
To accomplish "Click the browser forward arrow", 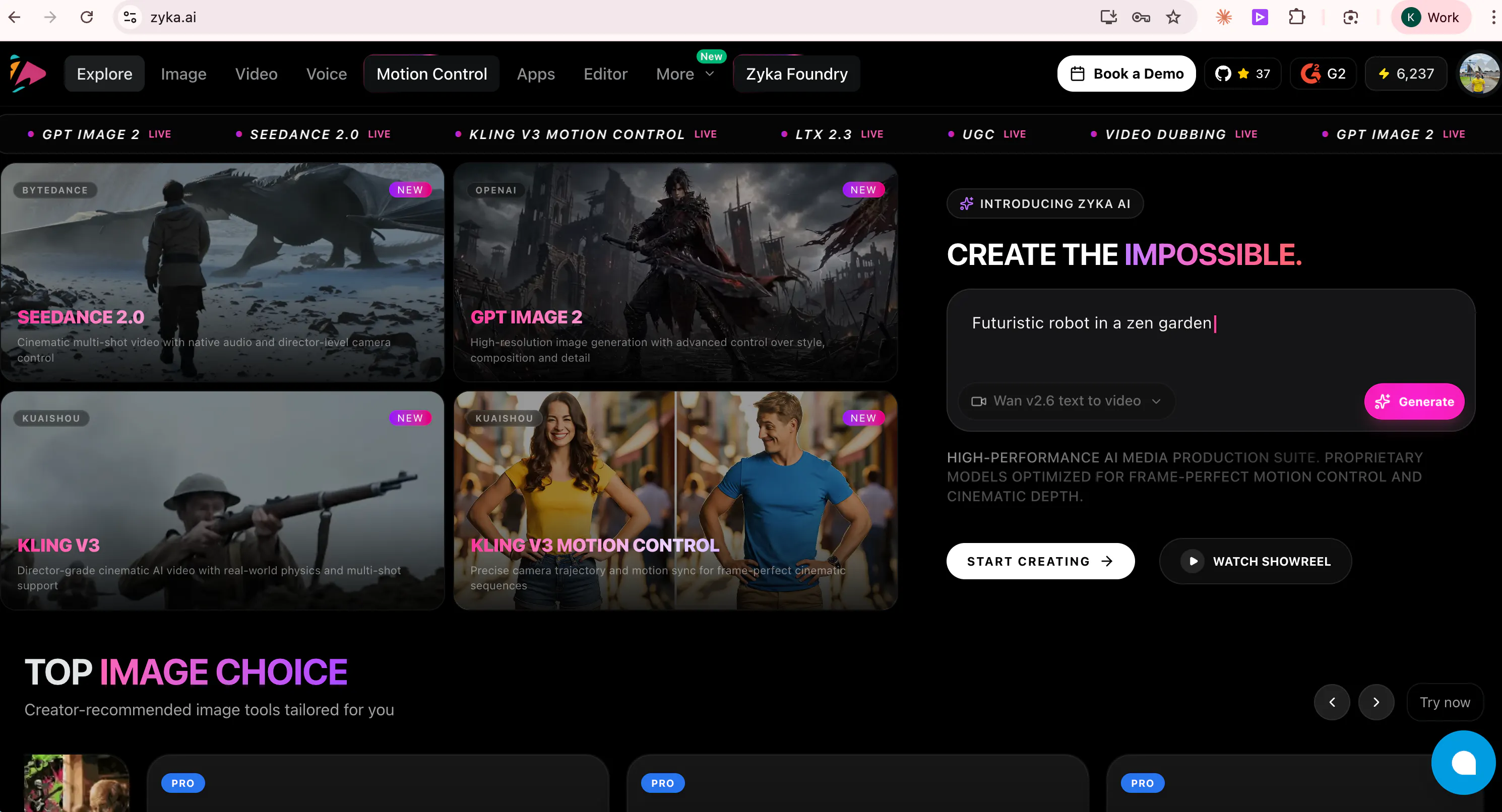I will [51, 18].
